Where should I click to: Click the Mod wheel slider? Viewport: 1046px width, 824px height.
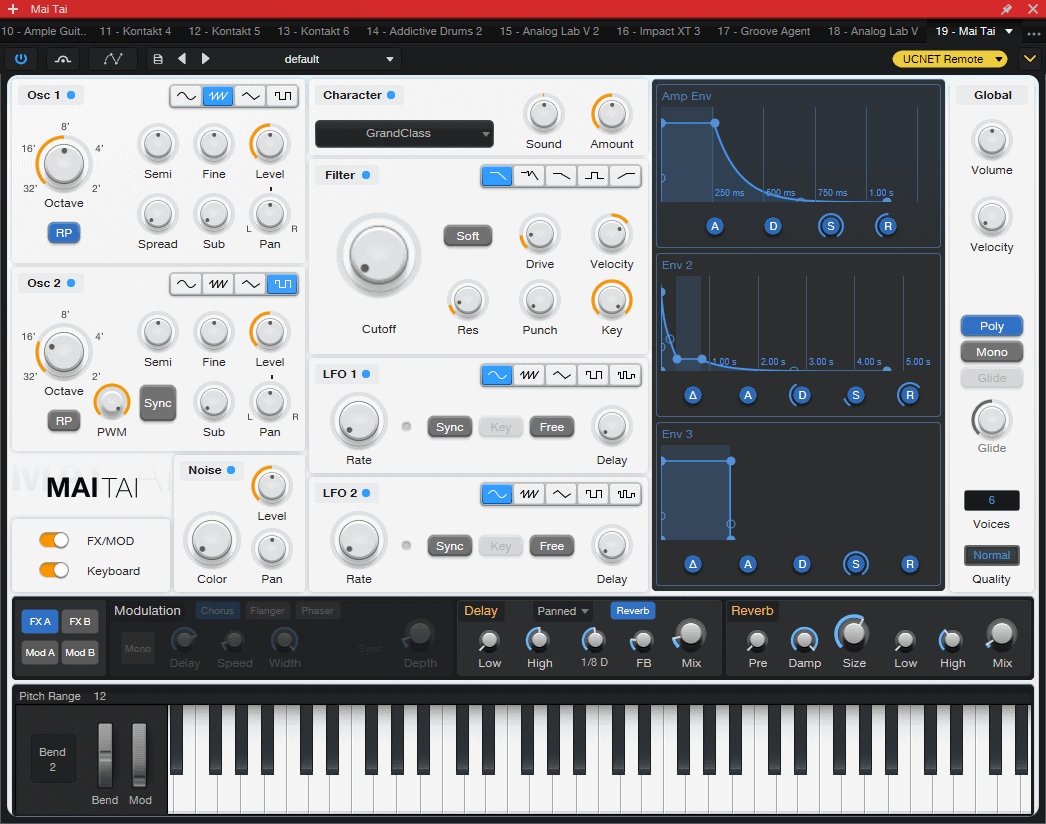[x=140, y=755]
